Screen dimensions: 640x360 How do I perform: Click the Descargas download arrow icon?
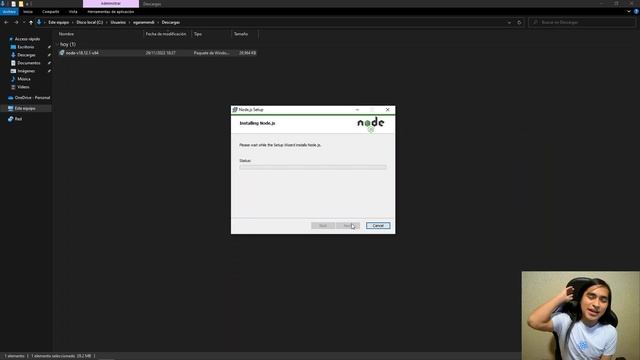tap(13, 55)
